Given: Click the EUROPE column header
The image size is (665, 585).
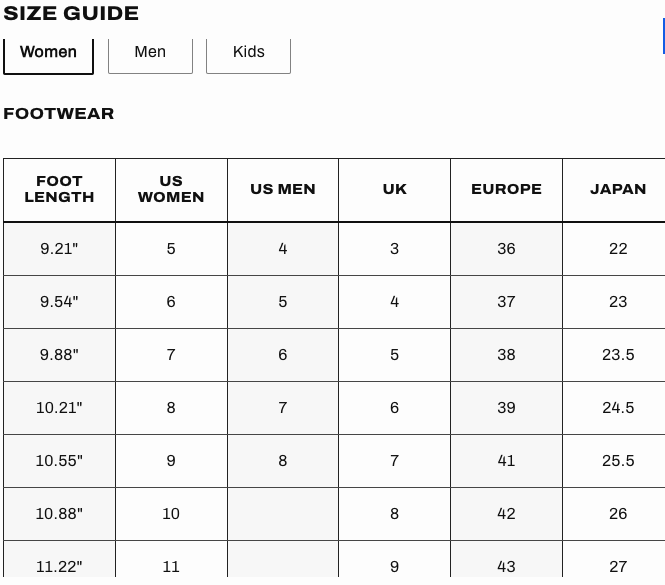Looking at the screenshot, I should pyautogui.click(x=506, y=190).
